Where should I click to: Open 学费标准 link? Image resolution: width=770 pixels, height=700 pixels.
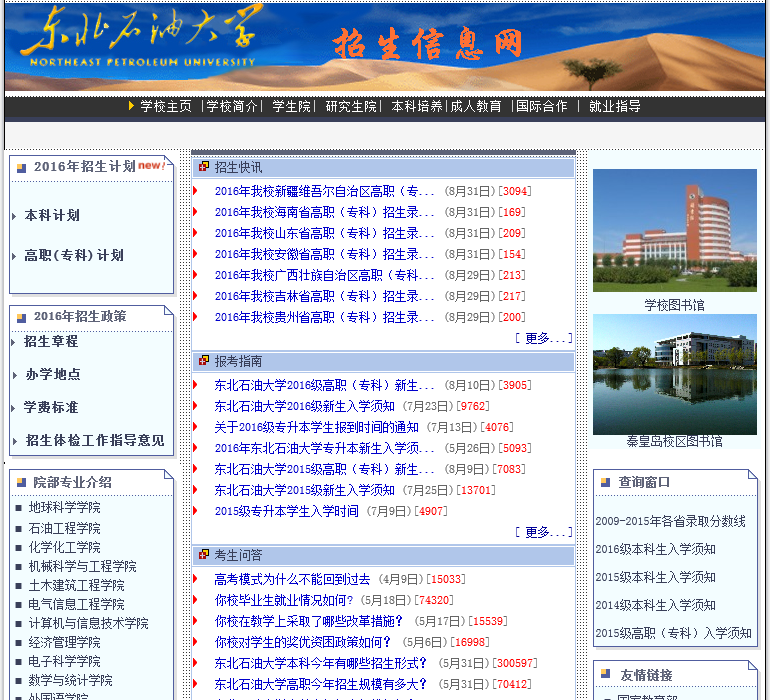(51, 407)
